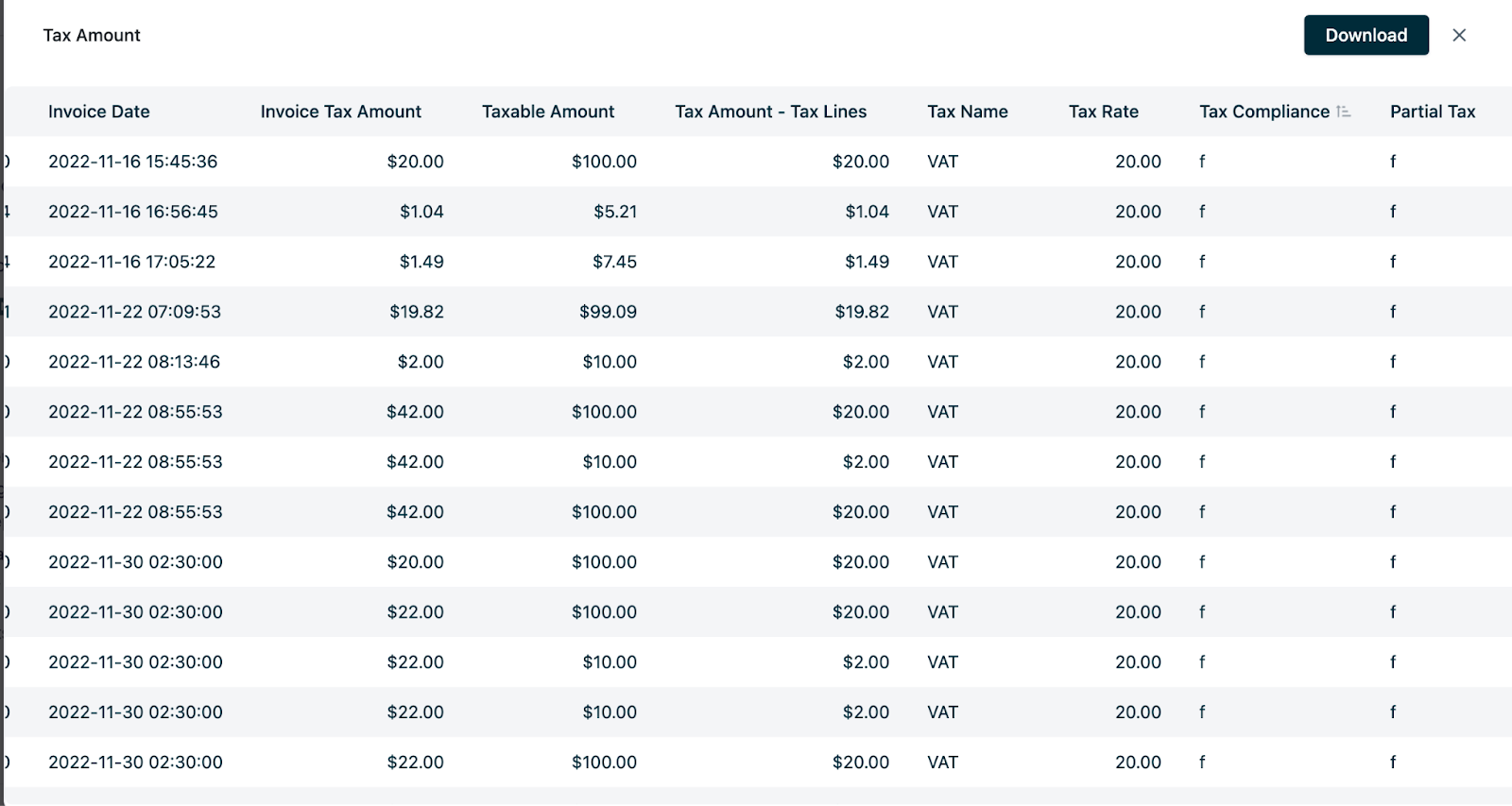
Task: Choose the Tax Rate column header
Action: [1103, 111]
